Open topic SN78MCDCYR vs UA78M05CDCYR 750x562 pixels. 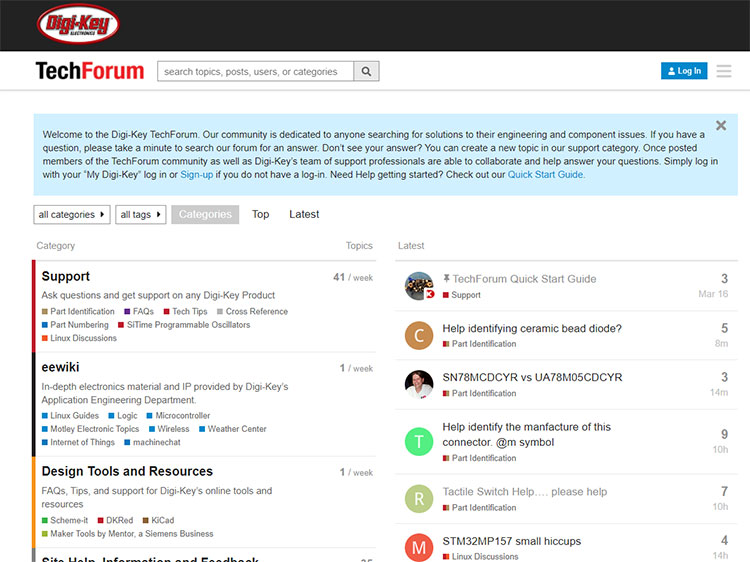532,377
